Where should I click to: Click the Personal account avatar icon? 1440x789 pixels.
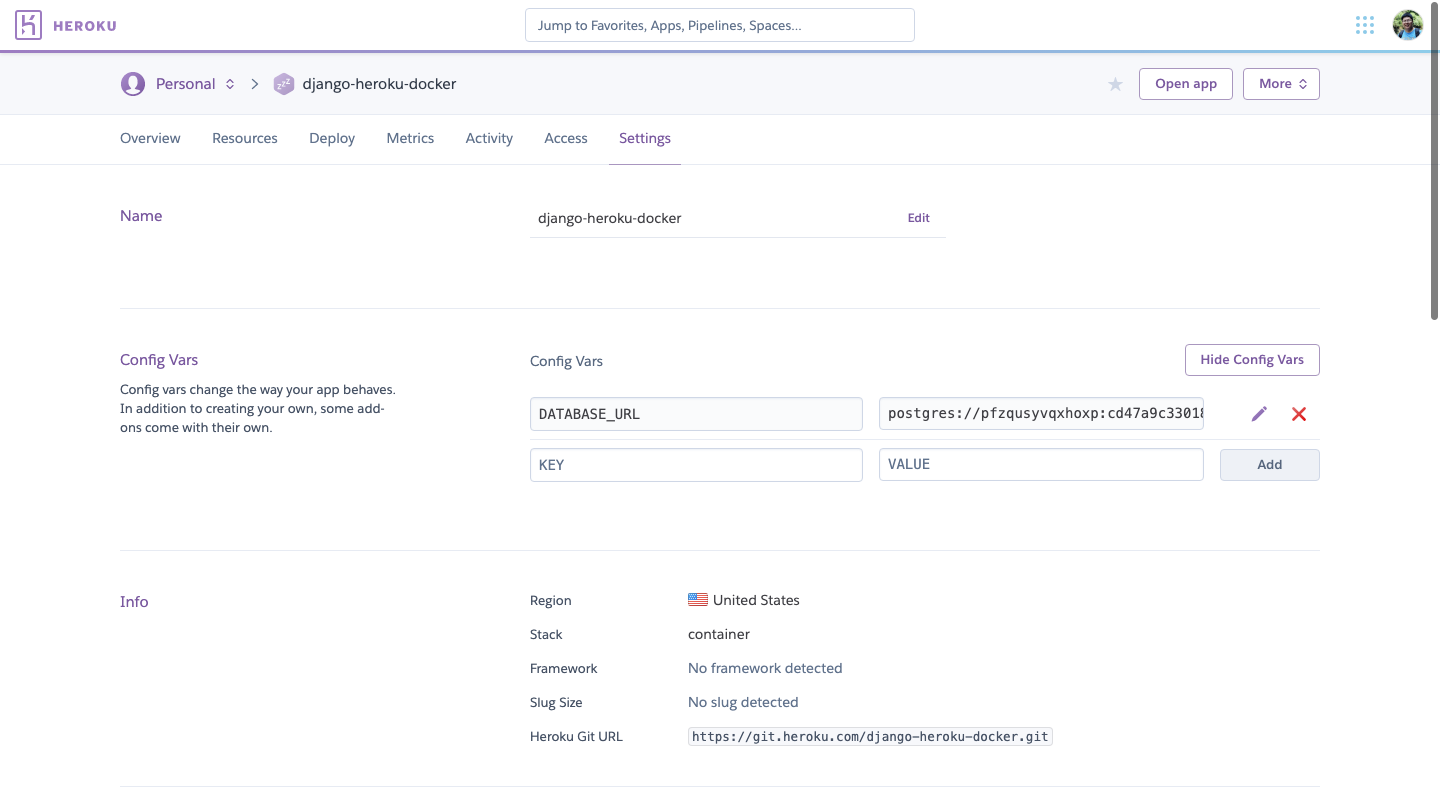[133, 84]
